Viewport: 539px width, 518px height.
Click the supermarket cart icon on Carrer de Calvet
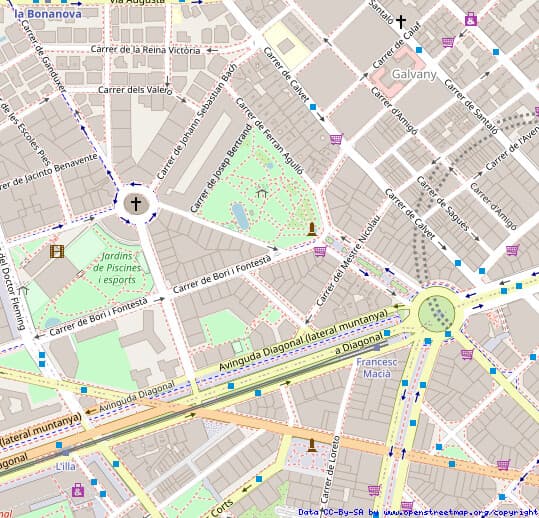click(337, 139)
